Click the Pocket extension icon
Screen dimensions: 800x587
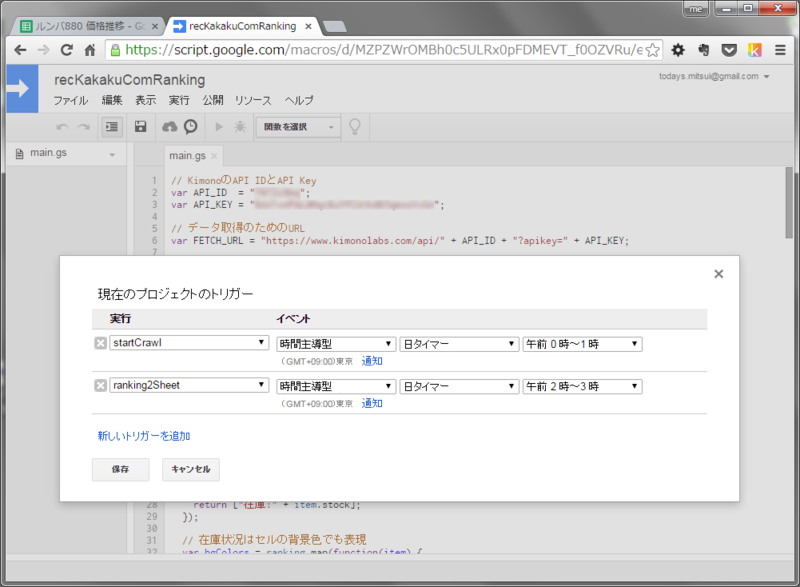[729, 50]
